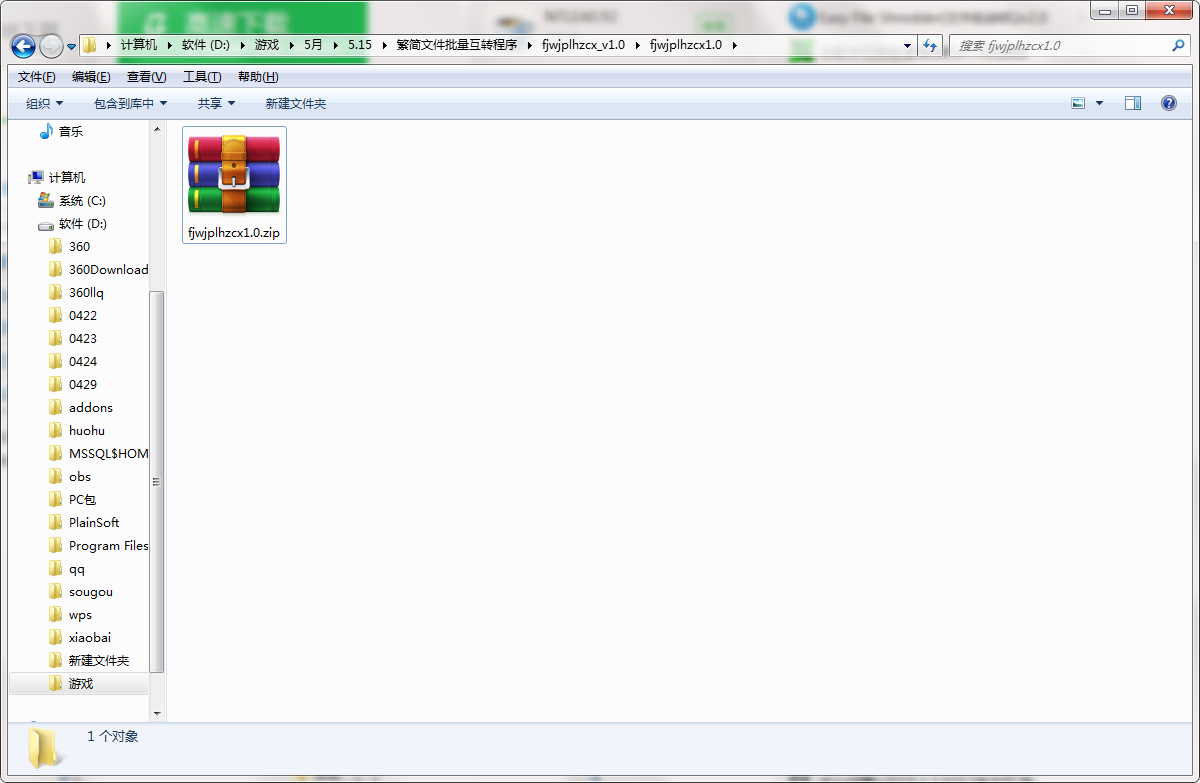Click the folder icon beside Program Files

(56, 545)
